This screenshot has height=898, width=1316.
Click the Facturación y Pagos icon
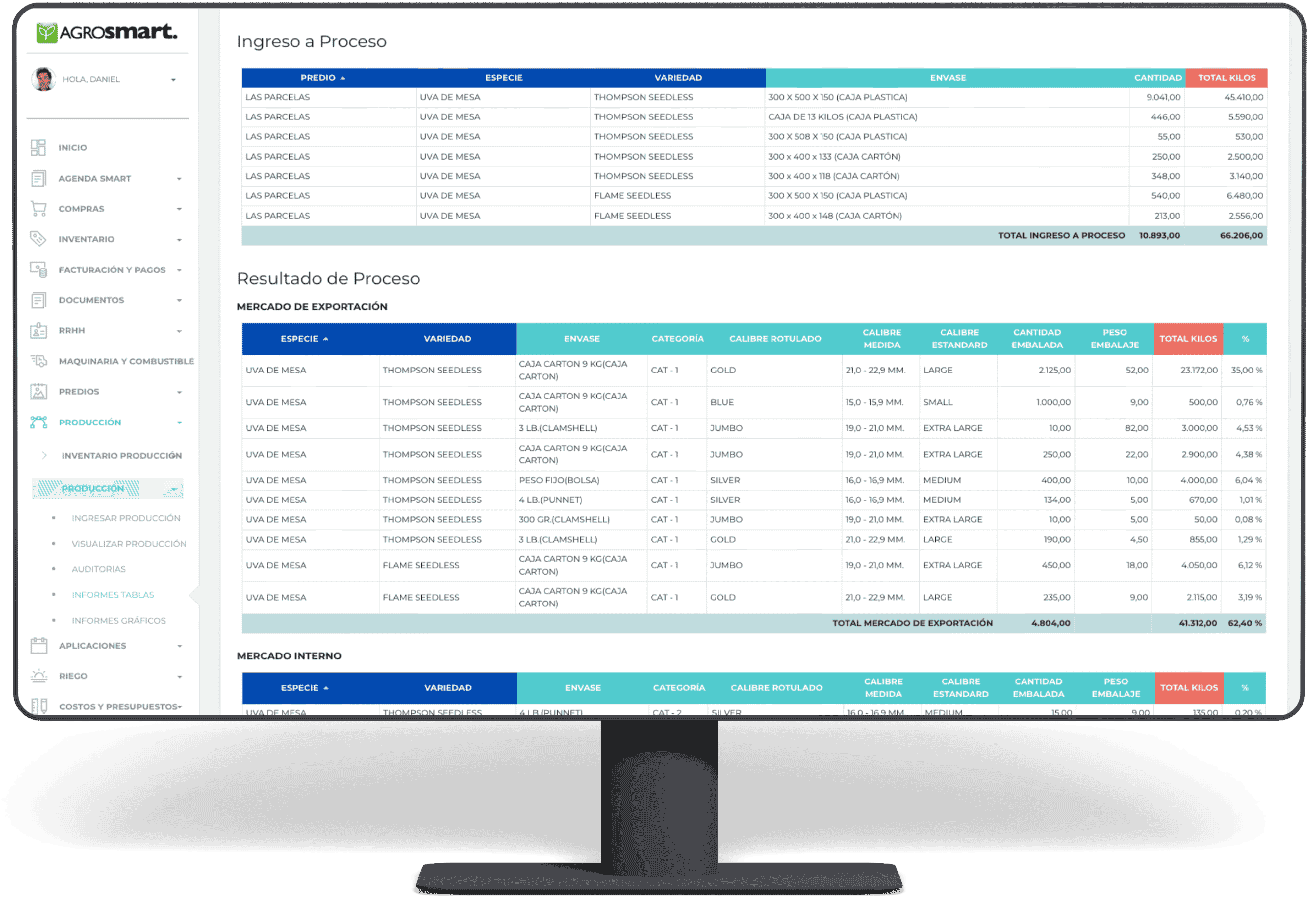38,269
